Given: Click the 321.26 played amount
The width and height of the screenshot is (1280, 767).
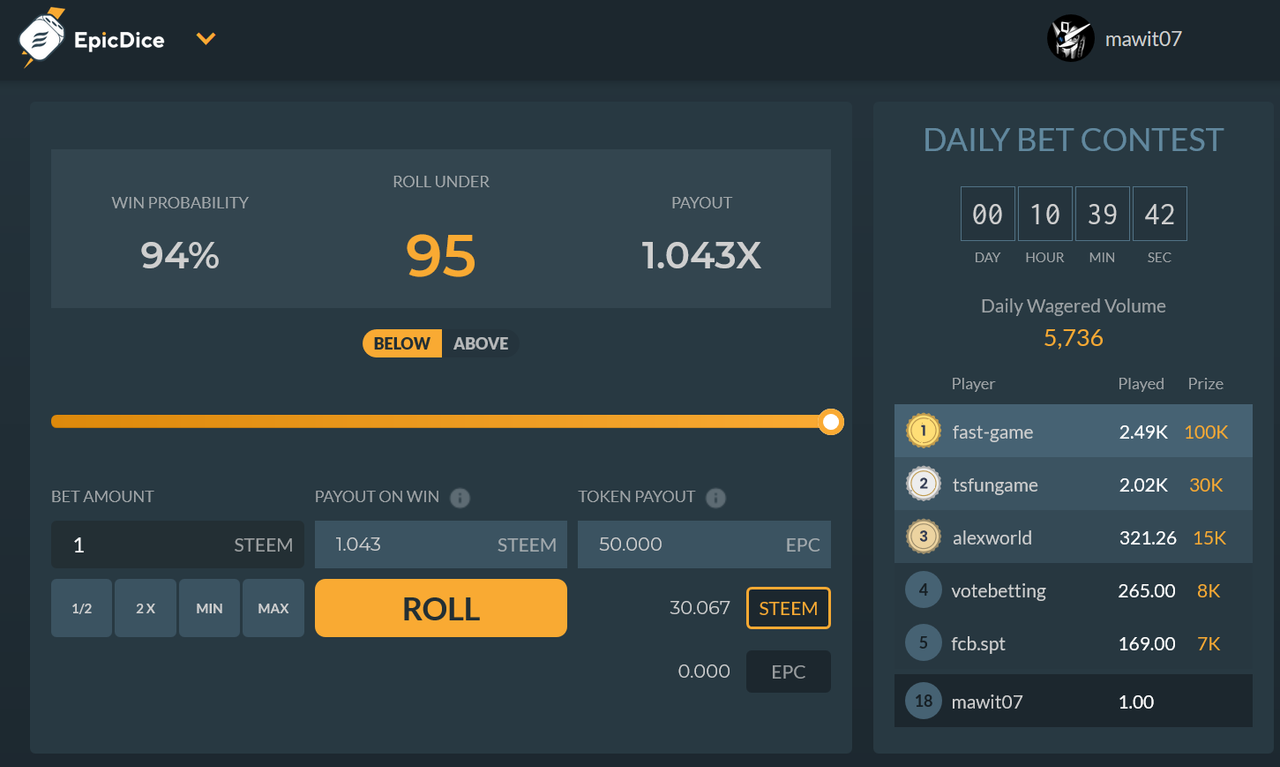Looking at the screenshot, I should [1148, 538].
